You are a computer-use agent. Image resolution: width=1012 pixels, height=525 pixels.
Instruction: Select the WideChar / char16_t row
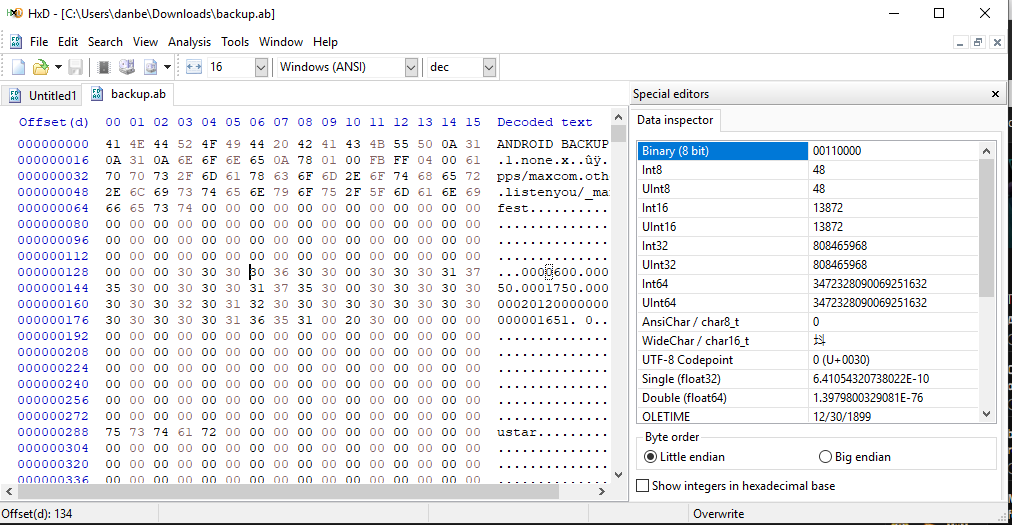pos(807,341)
